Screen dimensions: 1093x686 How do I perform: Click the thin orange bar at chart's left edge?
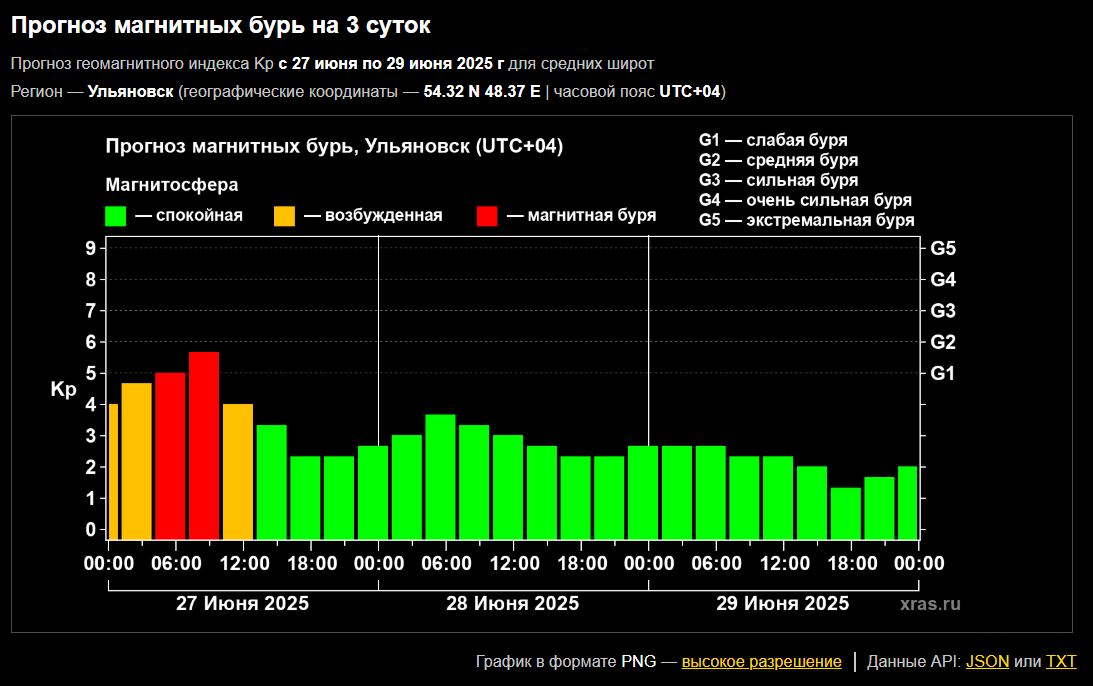point(113,471)
